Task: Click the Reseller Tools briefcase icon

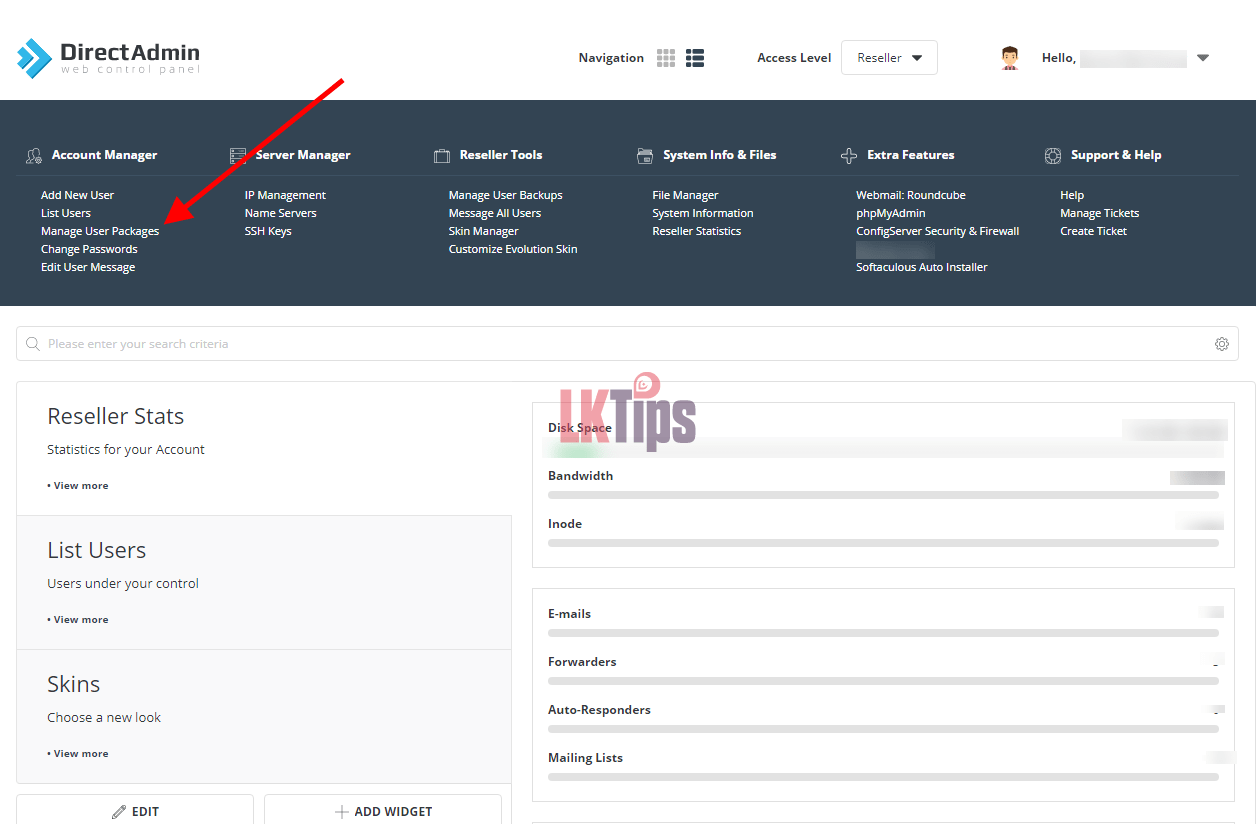Action: click(x=441, y=156)
